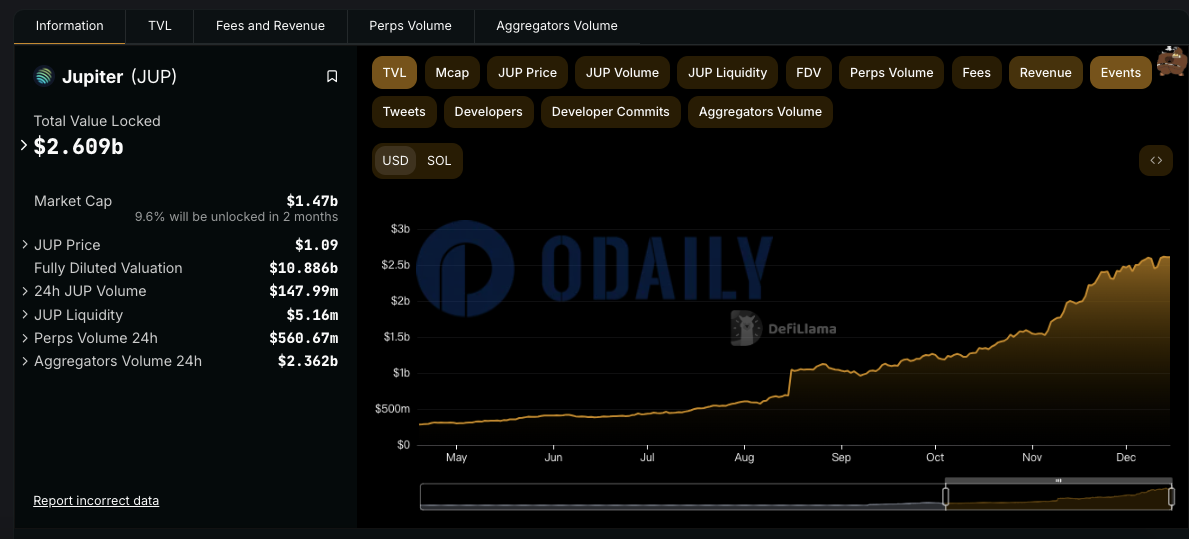This screenshot has height=539, width=1189.
Task: Toggle the JUP Price chart metric
Action: click(527, 73)
